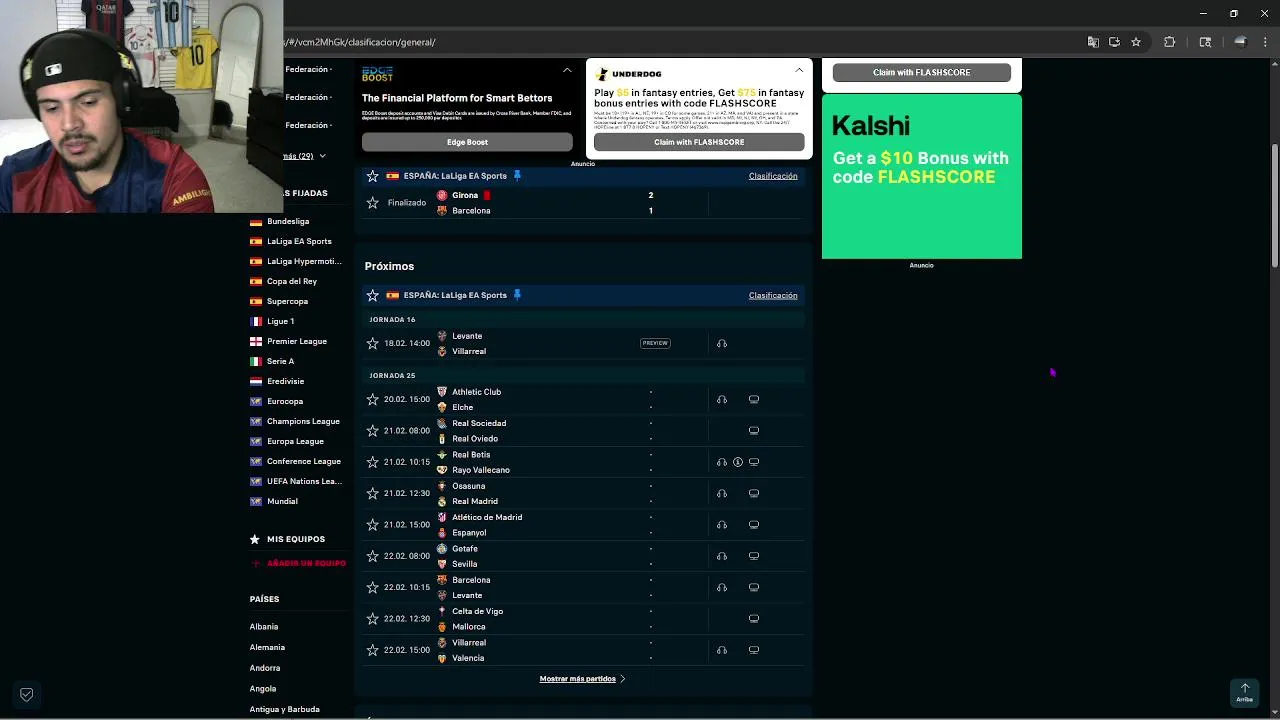Toggle favorite star for Athletic Club vs Elche
1280x720 pixels.
[373, 399]
